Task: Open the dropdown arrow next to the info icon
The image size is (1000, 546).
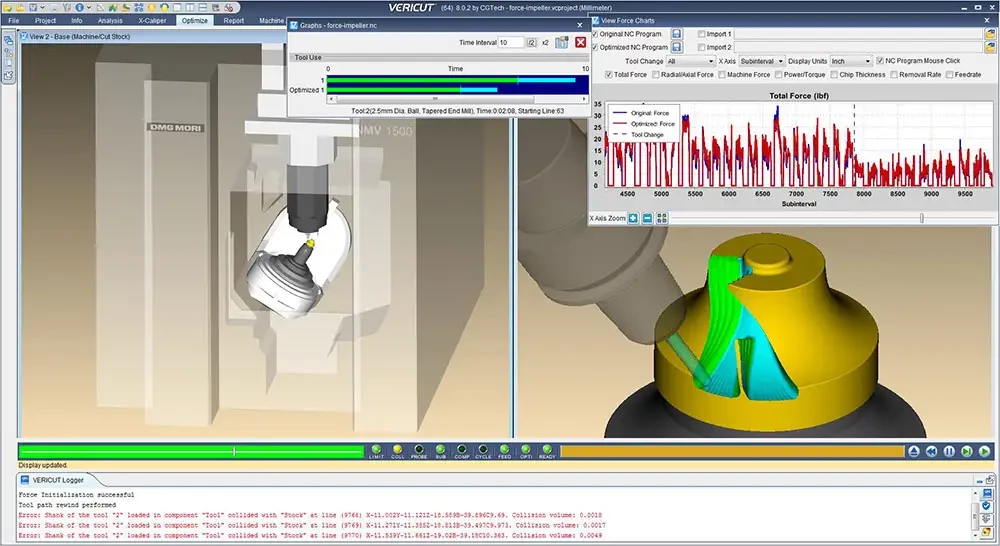Action: pos(89,8)
